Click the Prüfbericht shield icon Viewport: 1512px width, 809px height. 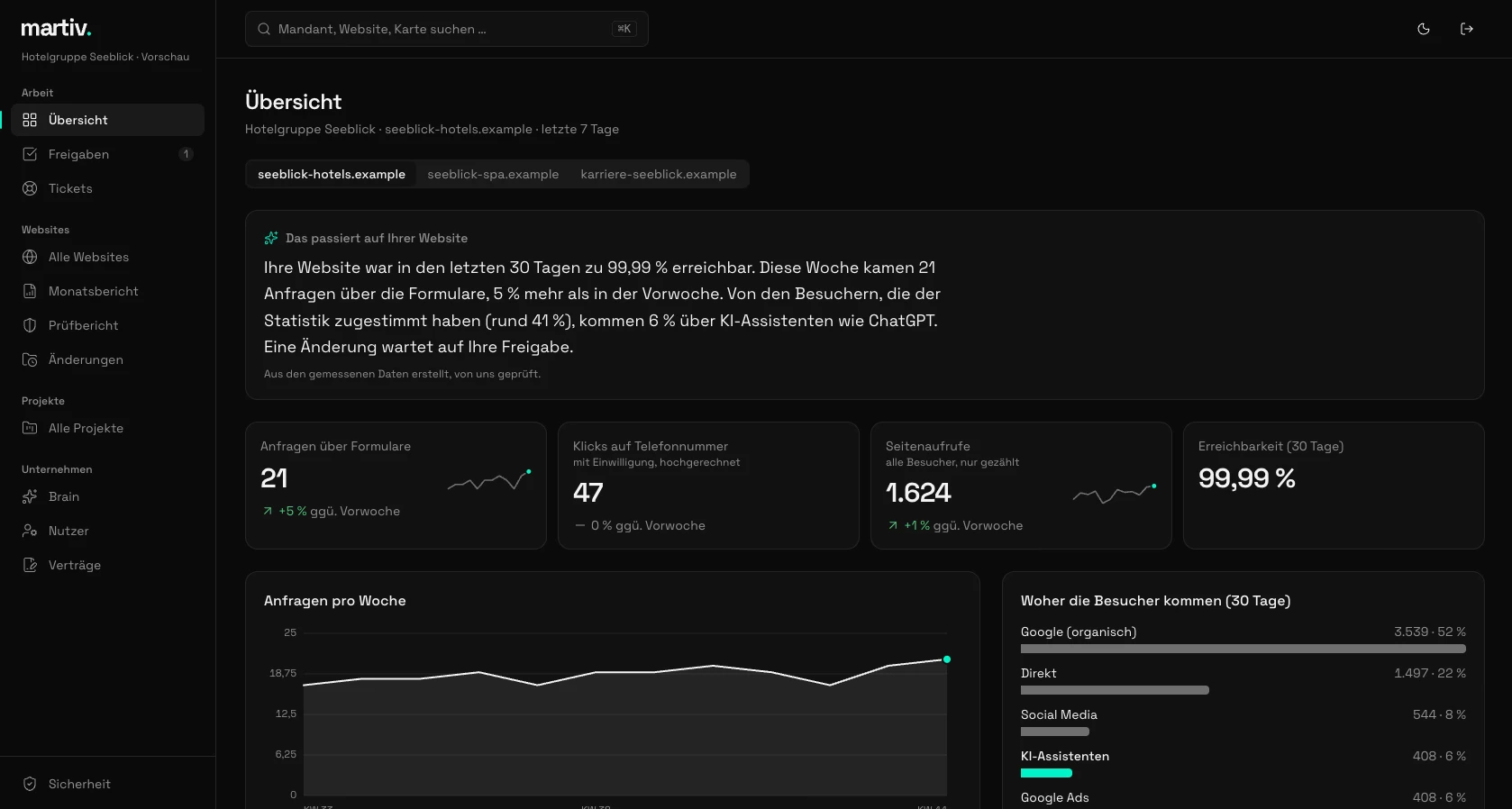point(30,325)
